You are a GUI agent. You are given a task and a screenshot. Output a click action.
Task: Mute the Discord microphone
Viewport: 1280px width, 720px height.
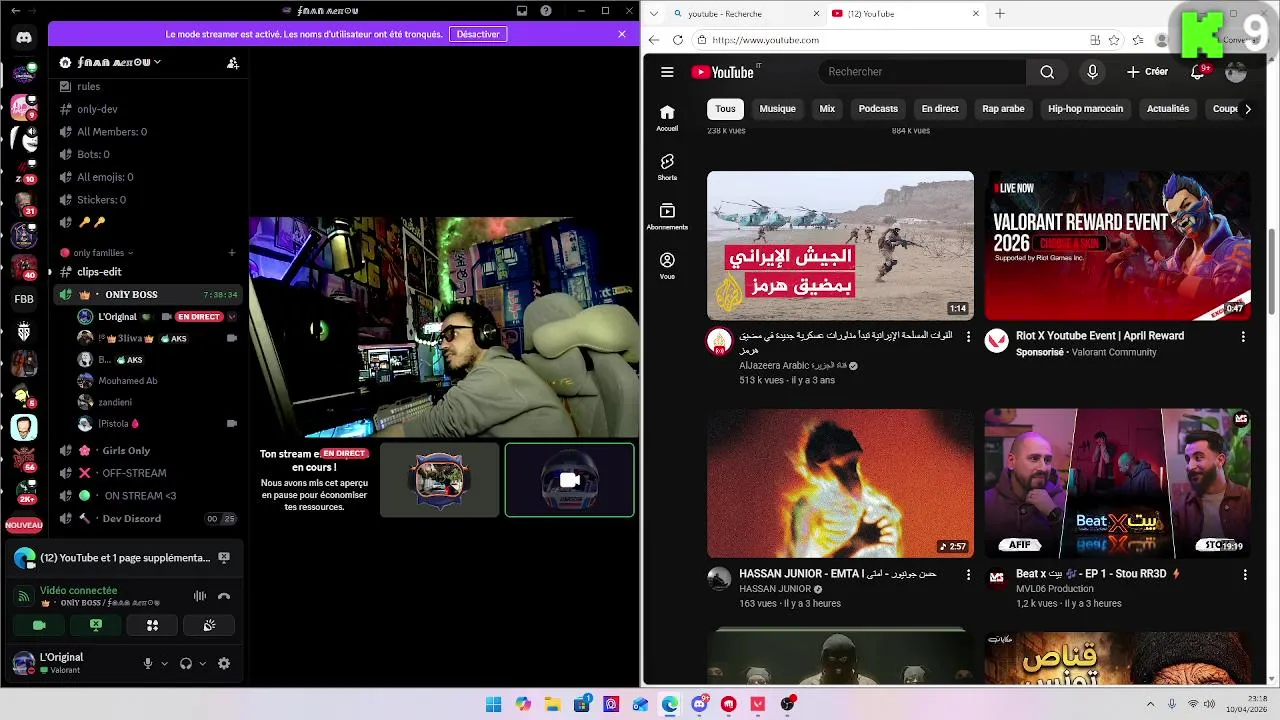[x=148, y=663]
